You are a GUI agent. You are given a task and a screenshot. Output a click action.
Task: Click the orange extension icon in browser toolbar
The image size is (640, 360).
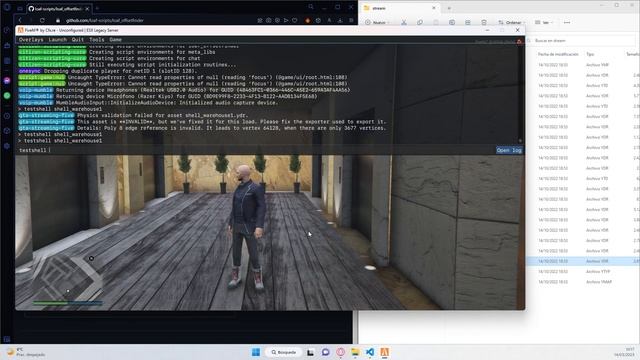click(307, 20)
